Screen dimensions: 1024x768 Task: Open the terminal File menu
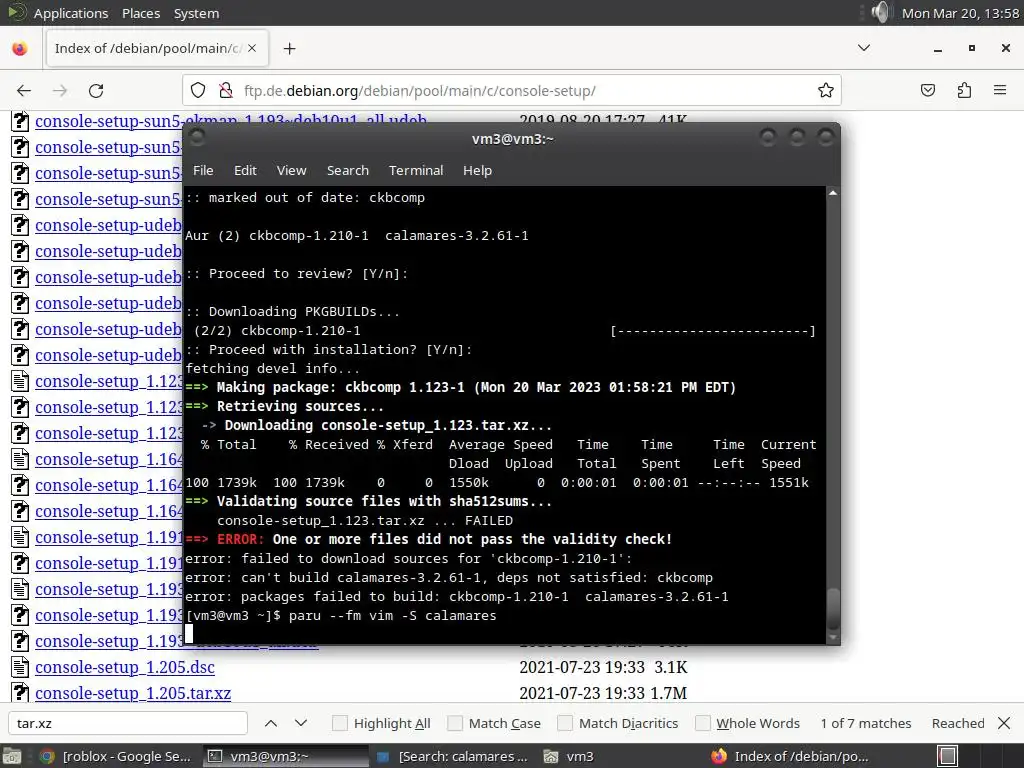203,170
